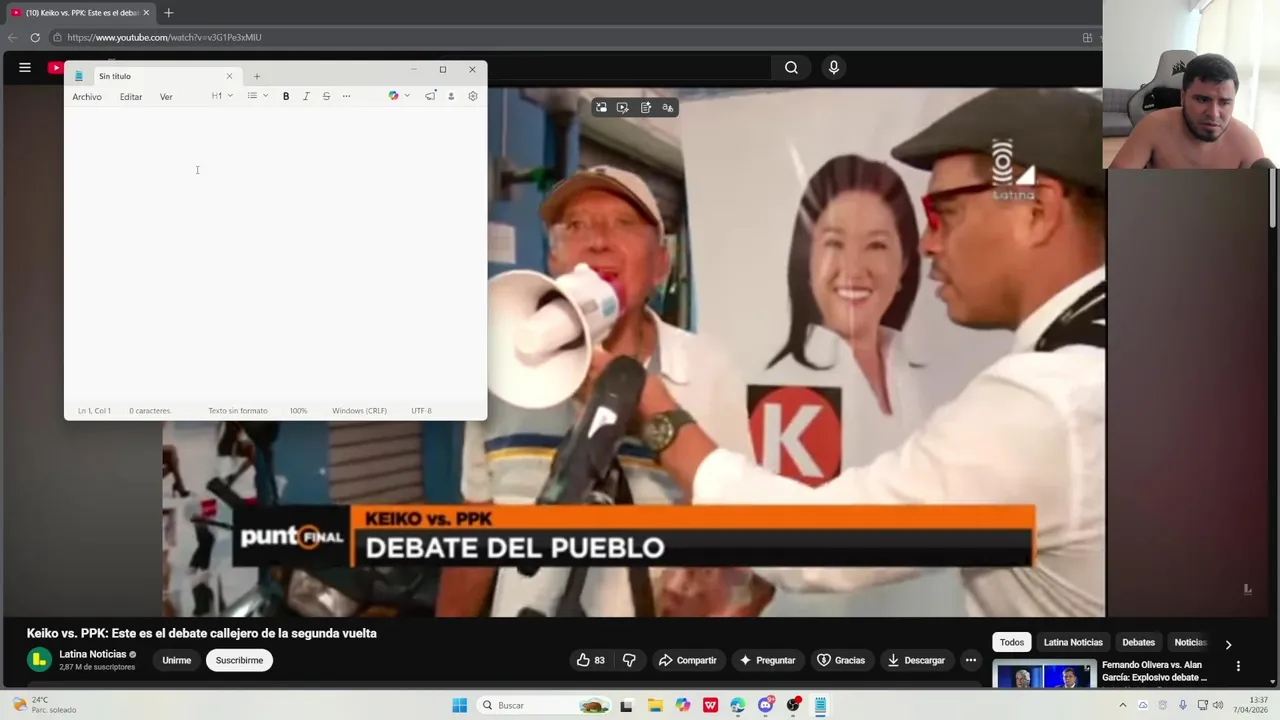Click the Latina Noticias channel avatar
The width and height of the screenshot is (1280, 720).
(39, 660)
